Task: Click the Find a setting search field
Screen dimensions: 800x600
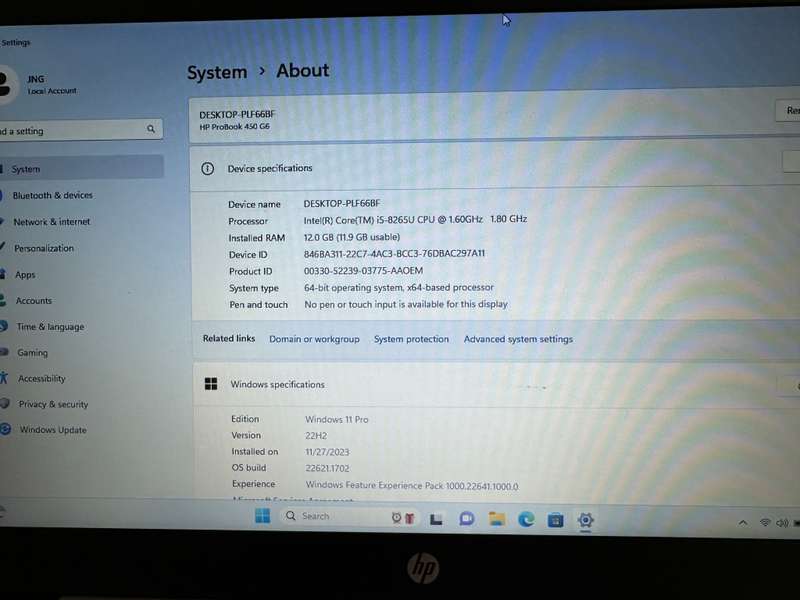Action: click(x=81, y=130)
